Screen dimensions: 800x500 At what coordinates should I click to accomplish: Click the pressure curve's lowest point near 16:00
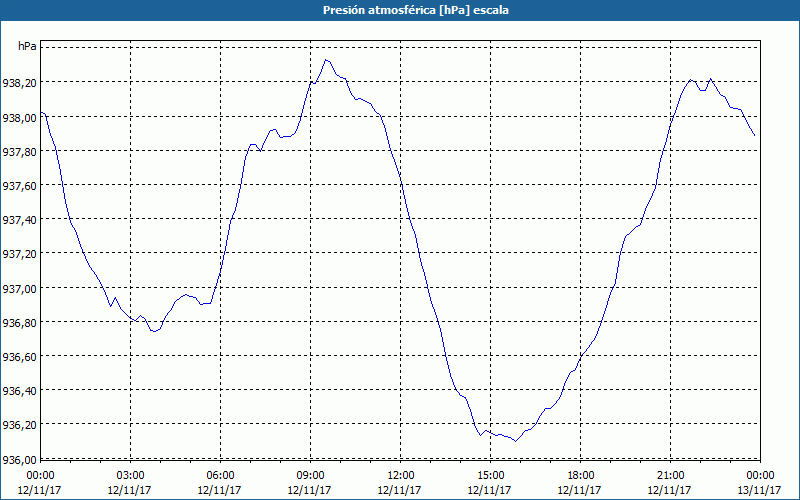515,441
